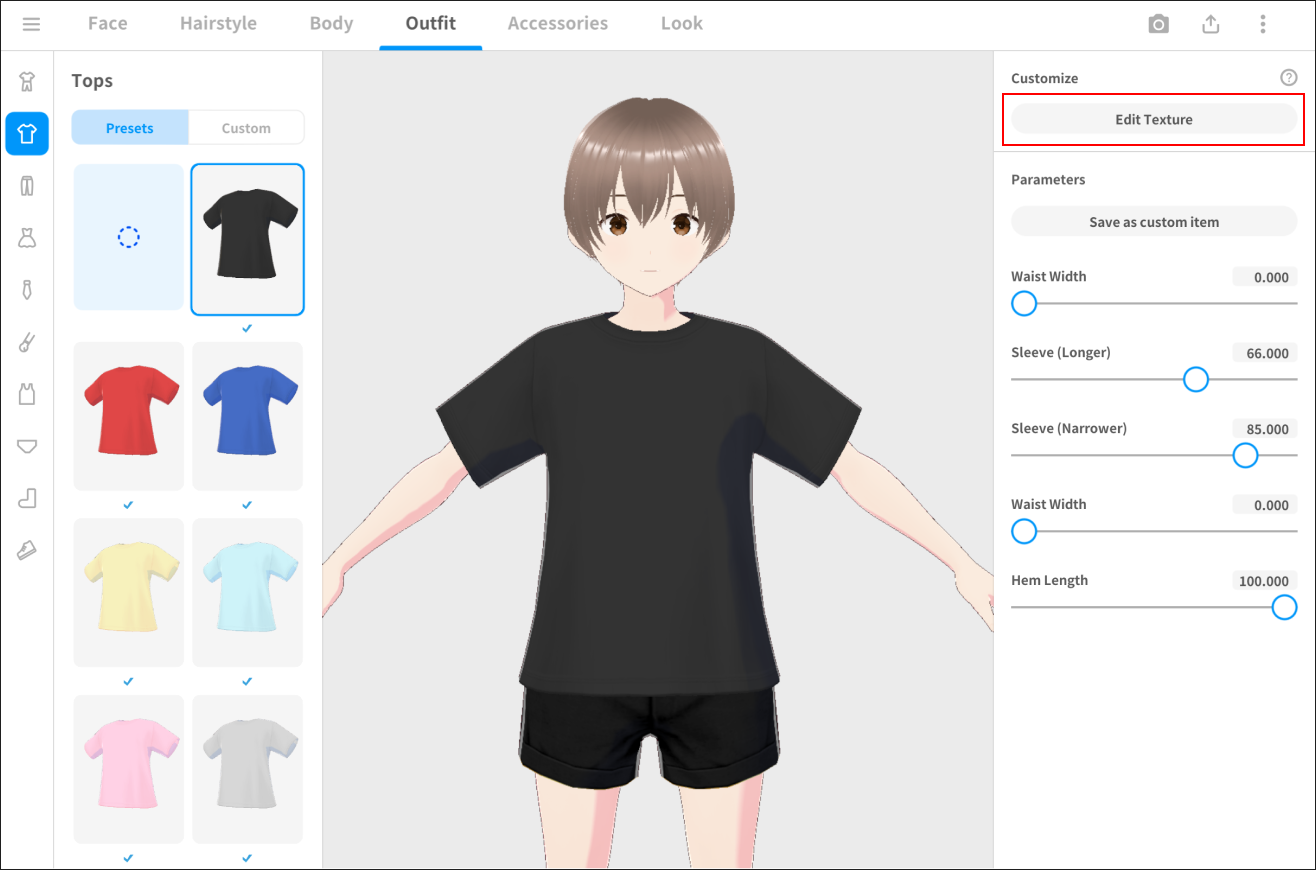Open the Accessories tab
This screenshot has width=1316, height=870.
click(x=557, y=24)
